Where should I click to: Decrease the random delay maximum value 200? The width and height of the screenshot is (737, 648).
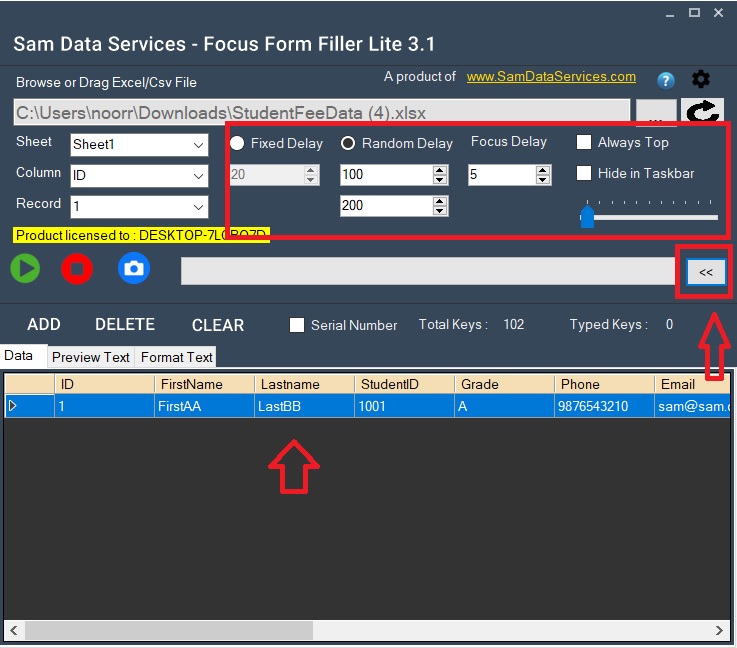tap(439, 211)
